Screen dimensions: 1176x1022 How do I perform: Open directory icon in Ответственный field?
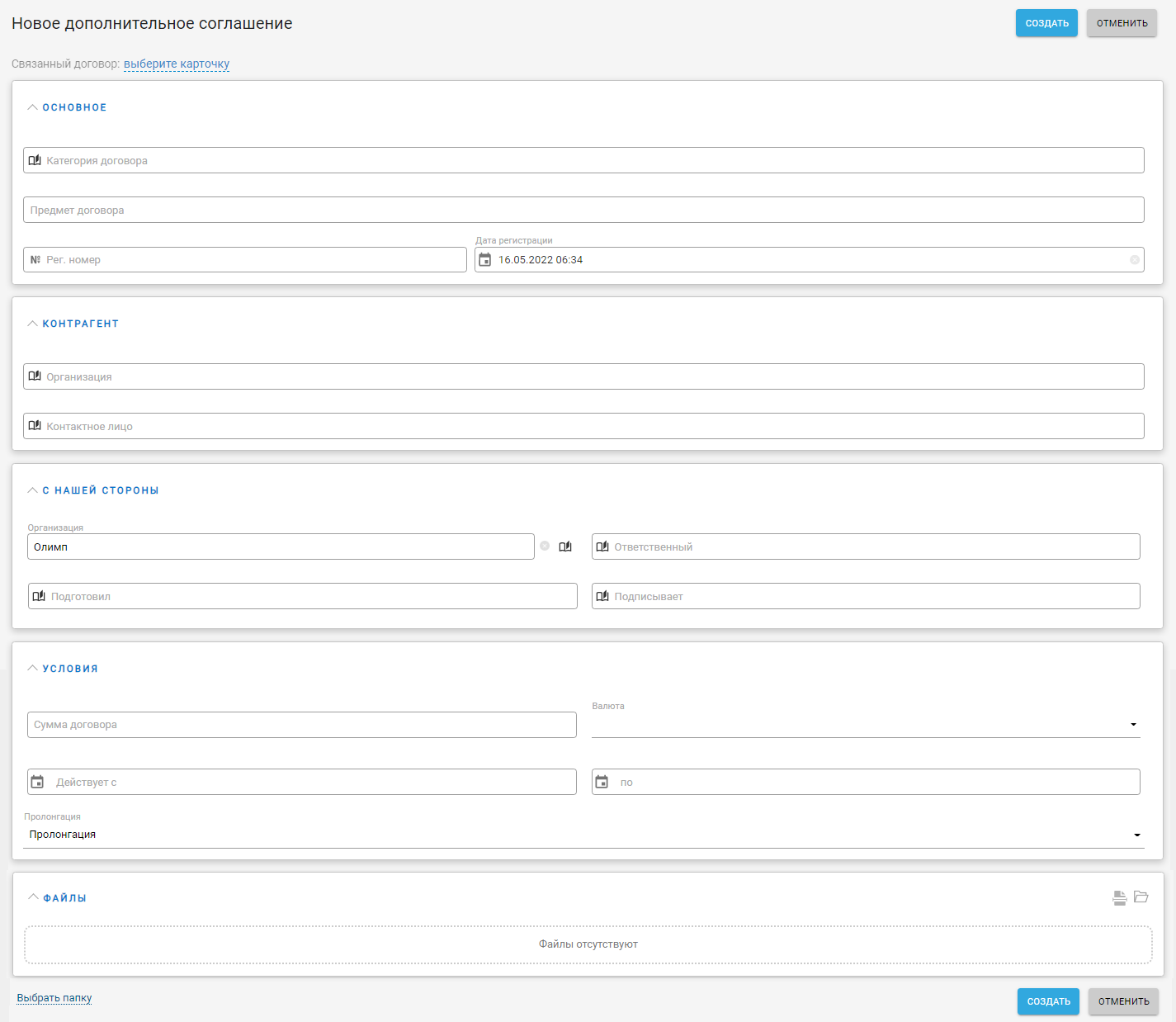point(602,546)
